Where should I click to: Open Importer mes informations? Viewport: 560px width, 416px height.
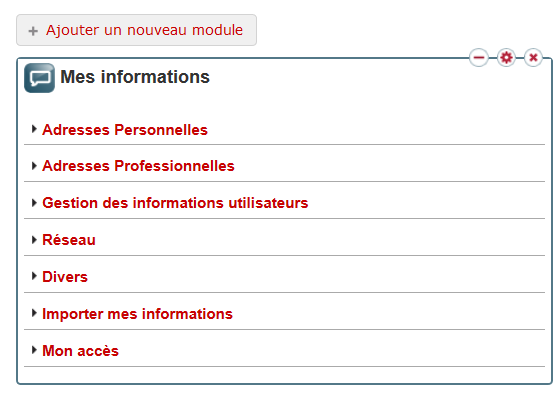(x=138, y=314)
